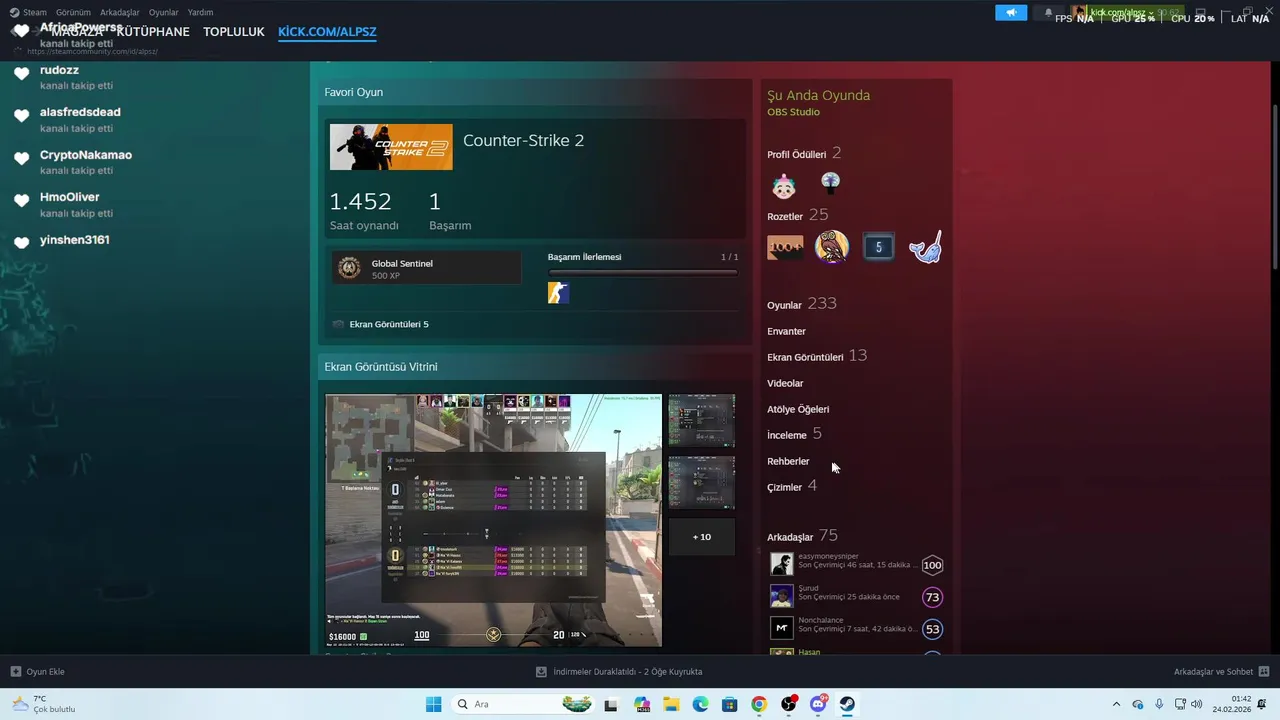
Task: Switch to KÜTÜPHANE tab
Action: pos(153,32)
